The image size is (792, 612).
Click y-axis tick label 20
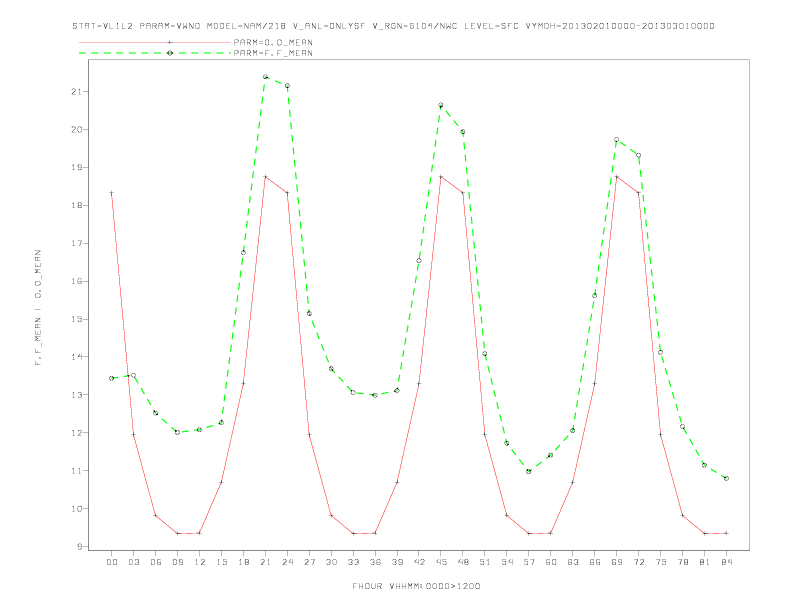tap(76, 130)
